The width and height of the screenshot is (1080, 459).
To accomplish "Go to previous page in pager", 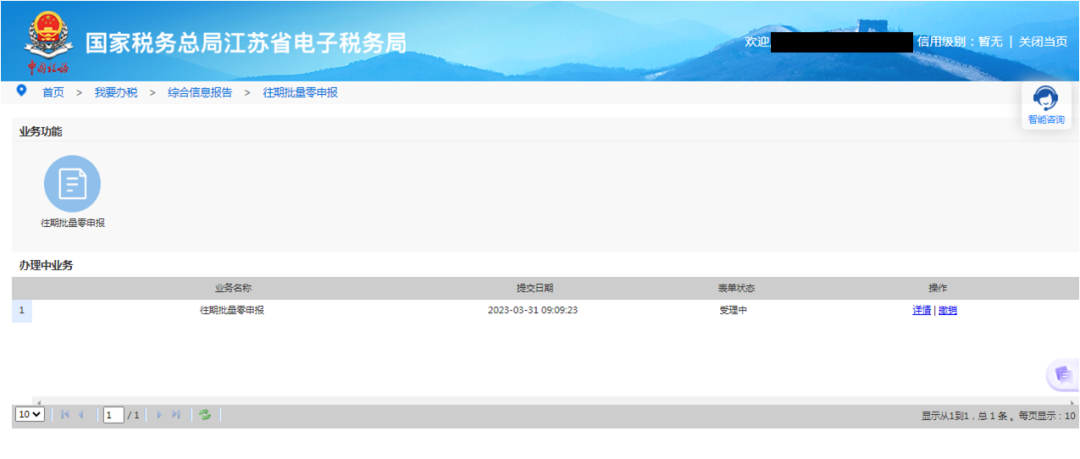I will coord(81,415).
